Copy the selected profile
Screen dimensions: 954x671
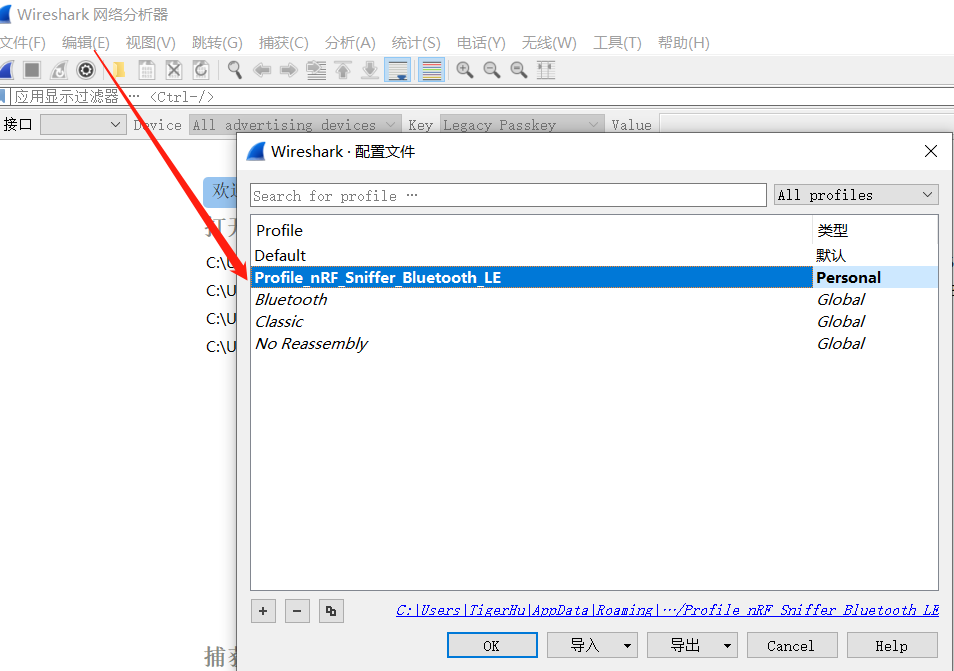[331, 611]
